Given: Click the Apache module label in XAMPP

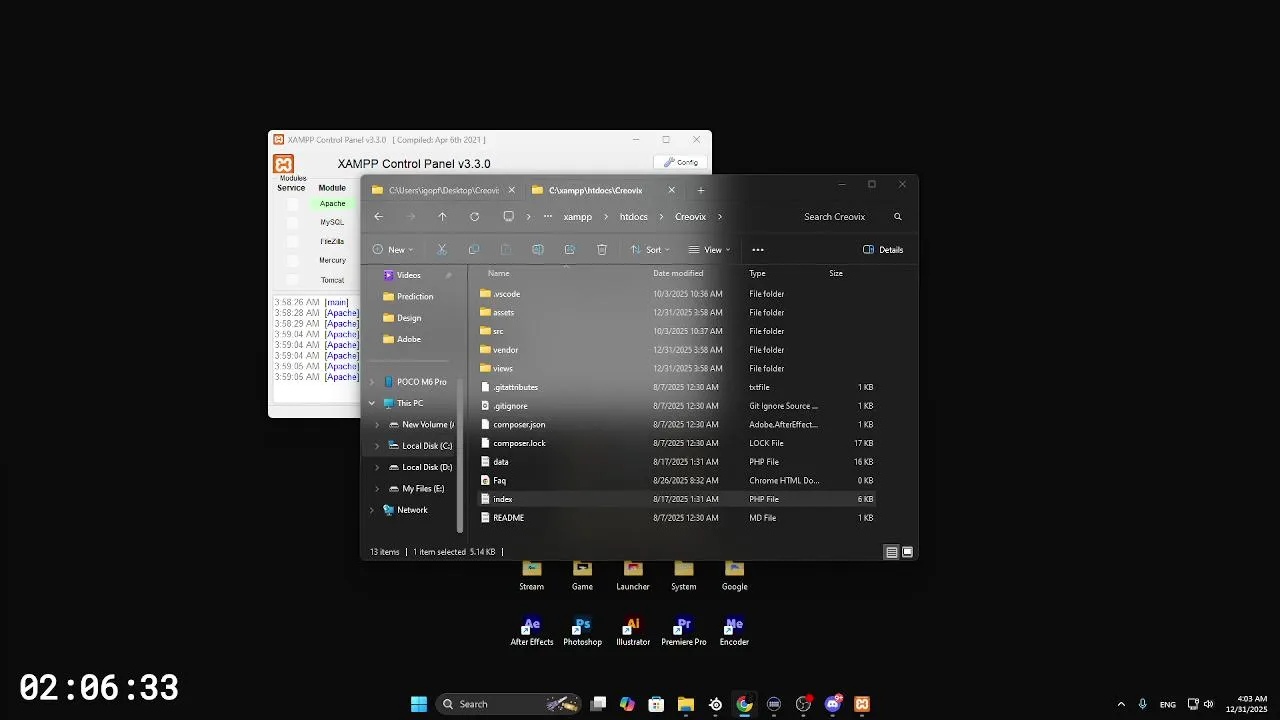Looking at the screenshot, I should 333,204.
